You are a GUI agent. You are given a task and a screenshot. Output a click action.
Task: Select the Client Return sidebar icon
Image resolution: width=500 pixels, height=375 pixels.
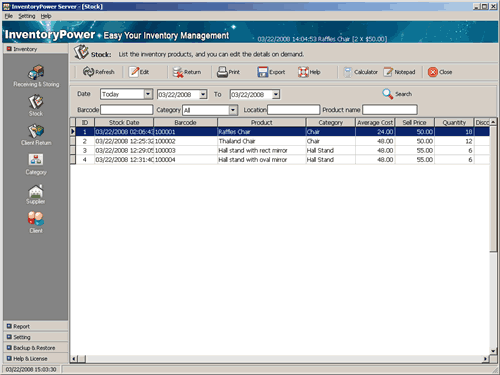[36, 131]
